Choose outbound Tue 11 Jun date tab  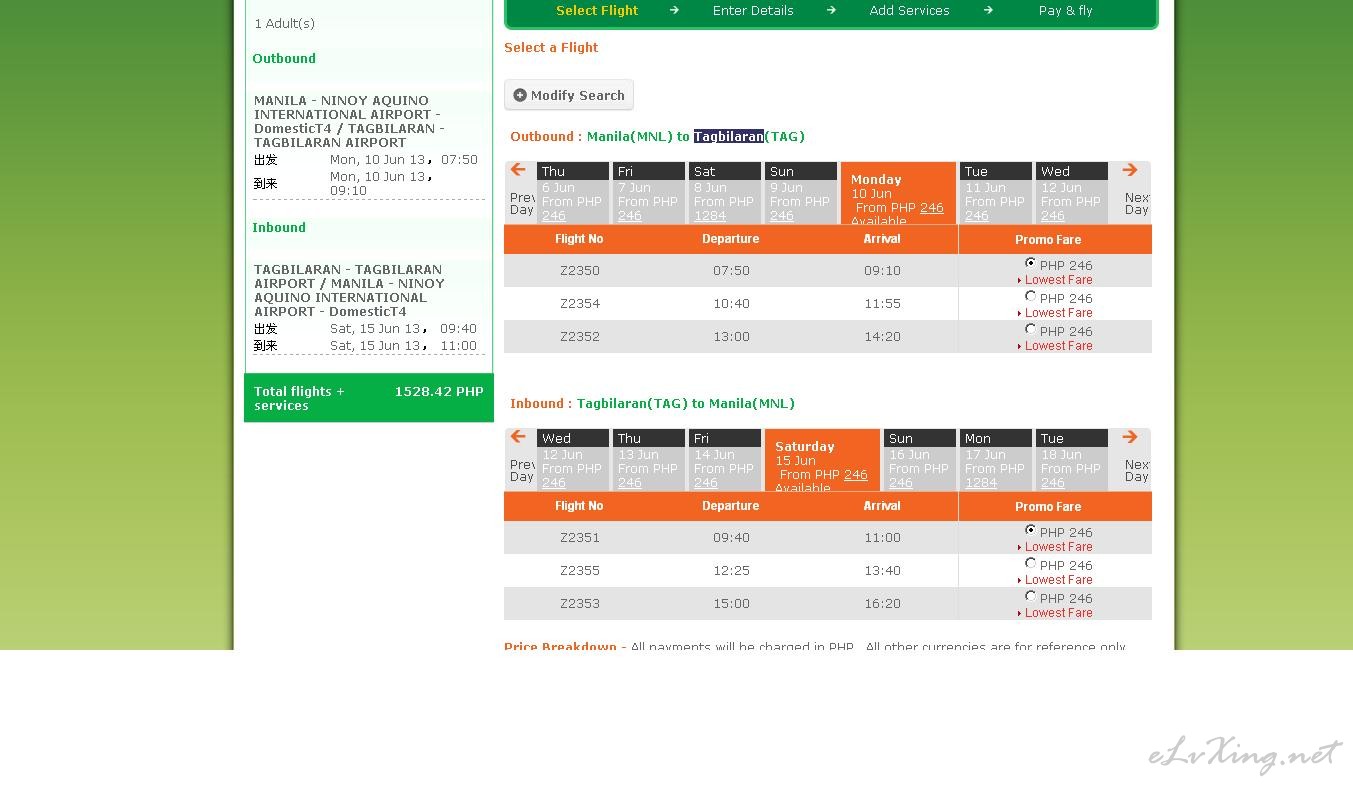point(996,193)
